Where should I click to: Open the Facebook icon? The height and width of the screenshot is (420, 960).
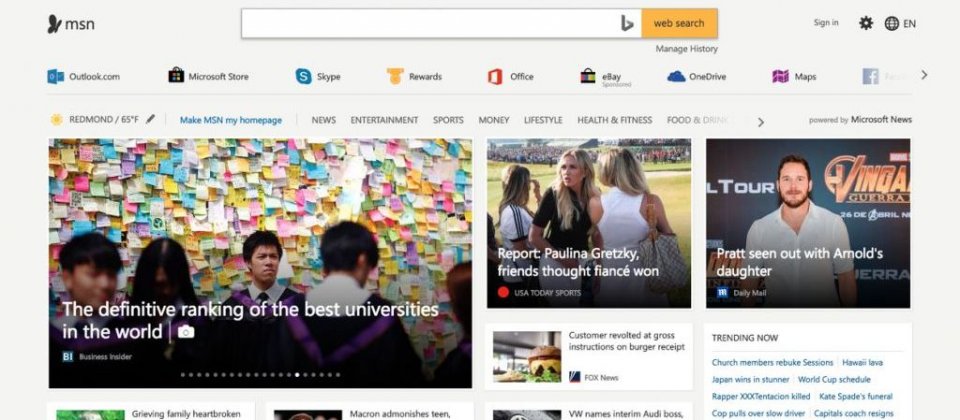coord(871,77)
